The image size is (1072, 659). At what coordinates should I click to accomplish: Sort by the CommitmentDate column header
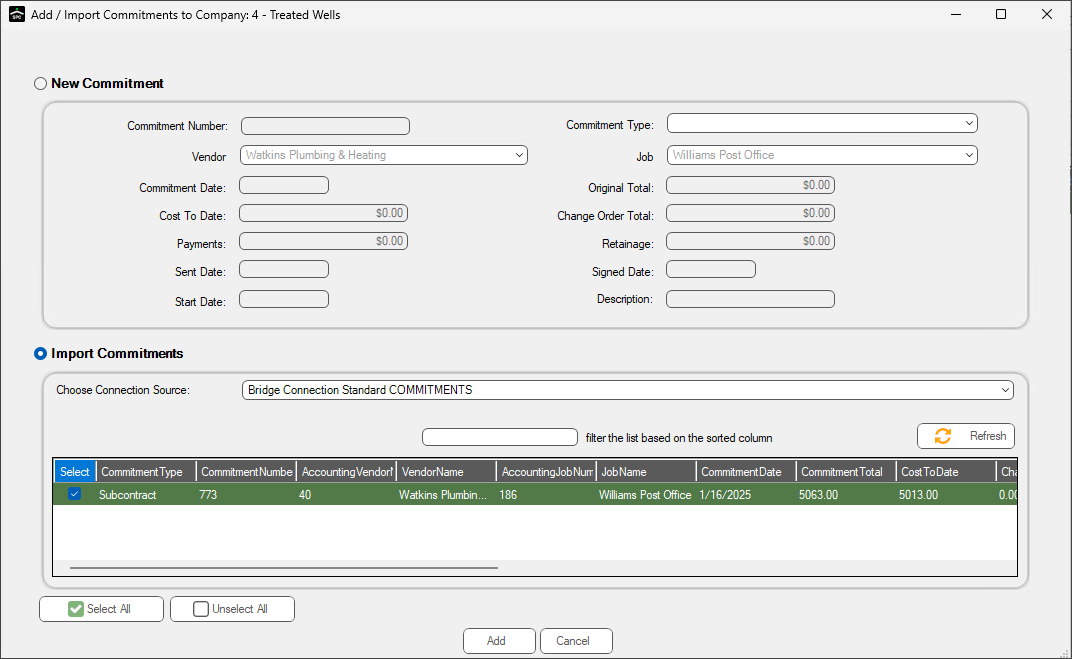tap(745, 472)
